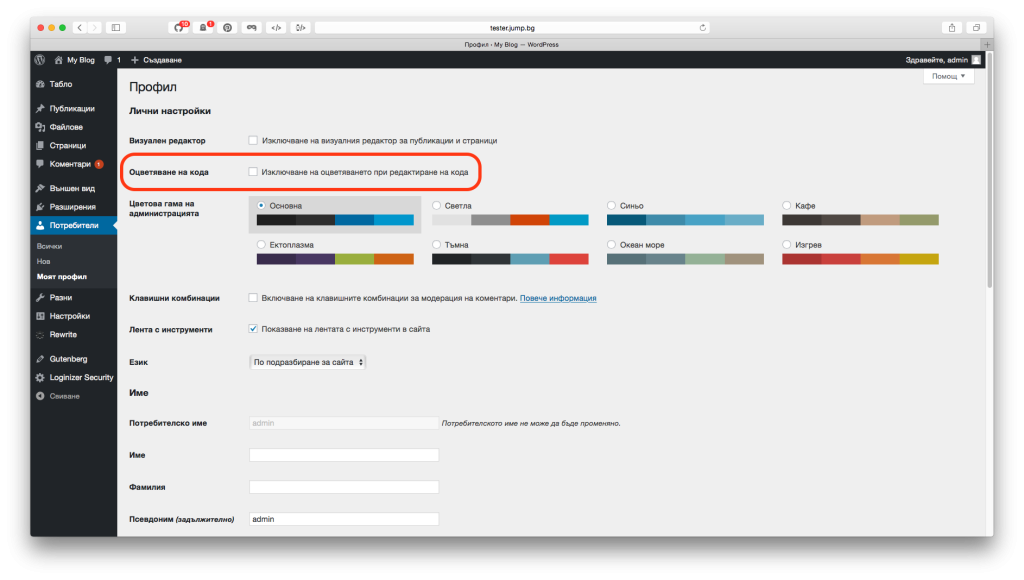Check Включване на клавишните комбинации option
The height and width of the screenshot is (580, 1024).
(x=253, y=297)
